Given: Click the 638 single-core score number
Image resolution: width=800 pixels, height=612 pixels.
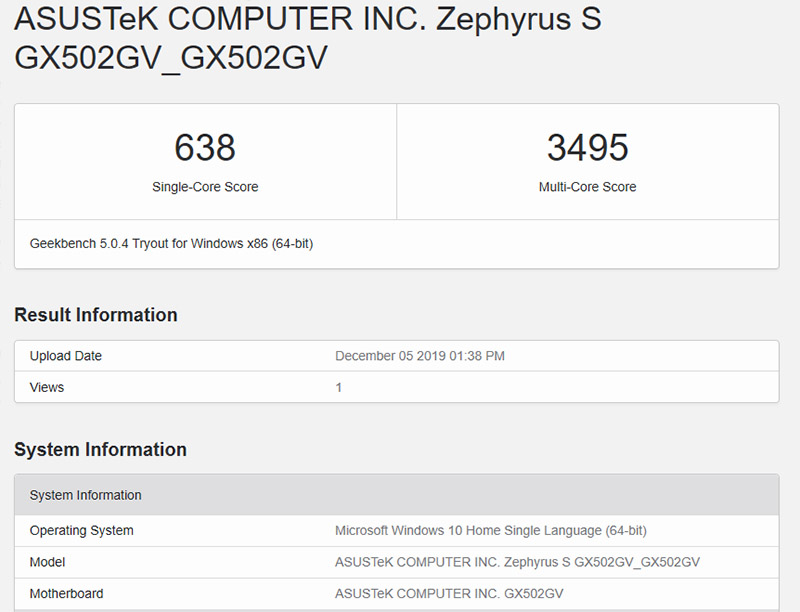Looking at the screenshot, I should (x=205, y=148).
